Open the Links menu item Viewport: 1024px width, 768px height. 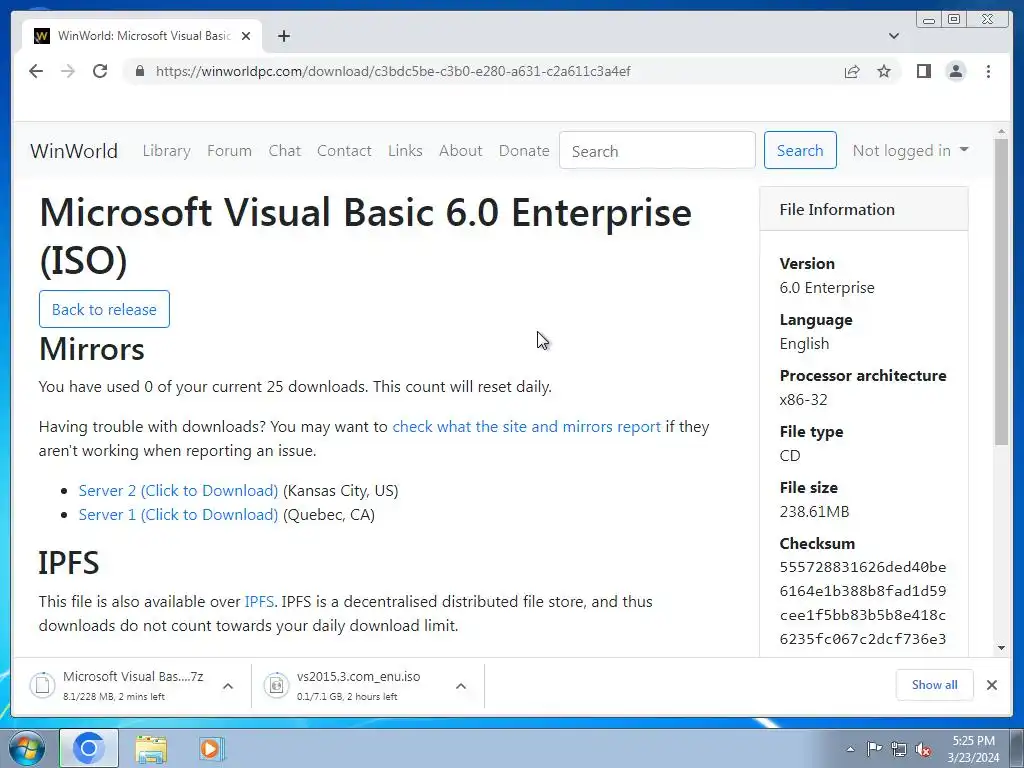pos(405,151)
